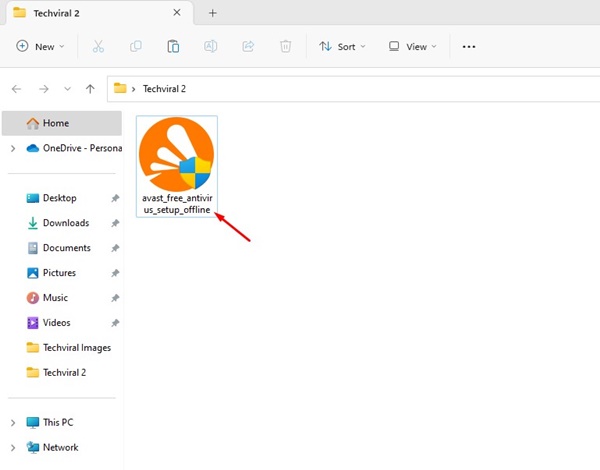Click the Share icon in toolbar
Screen dimensions: 600x470
coord(248,47)
